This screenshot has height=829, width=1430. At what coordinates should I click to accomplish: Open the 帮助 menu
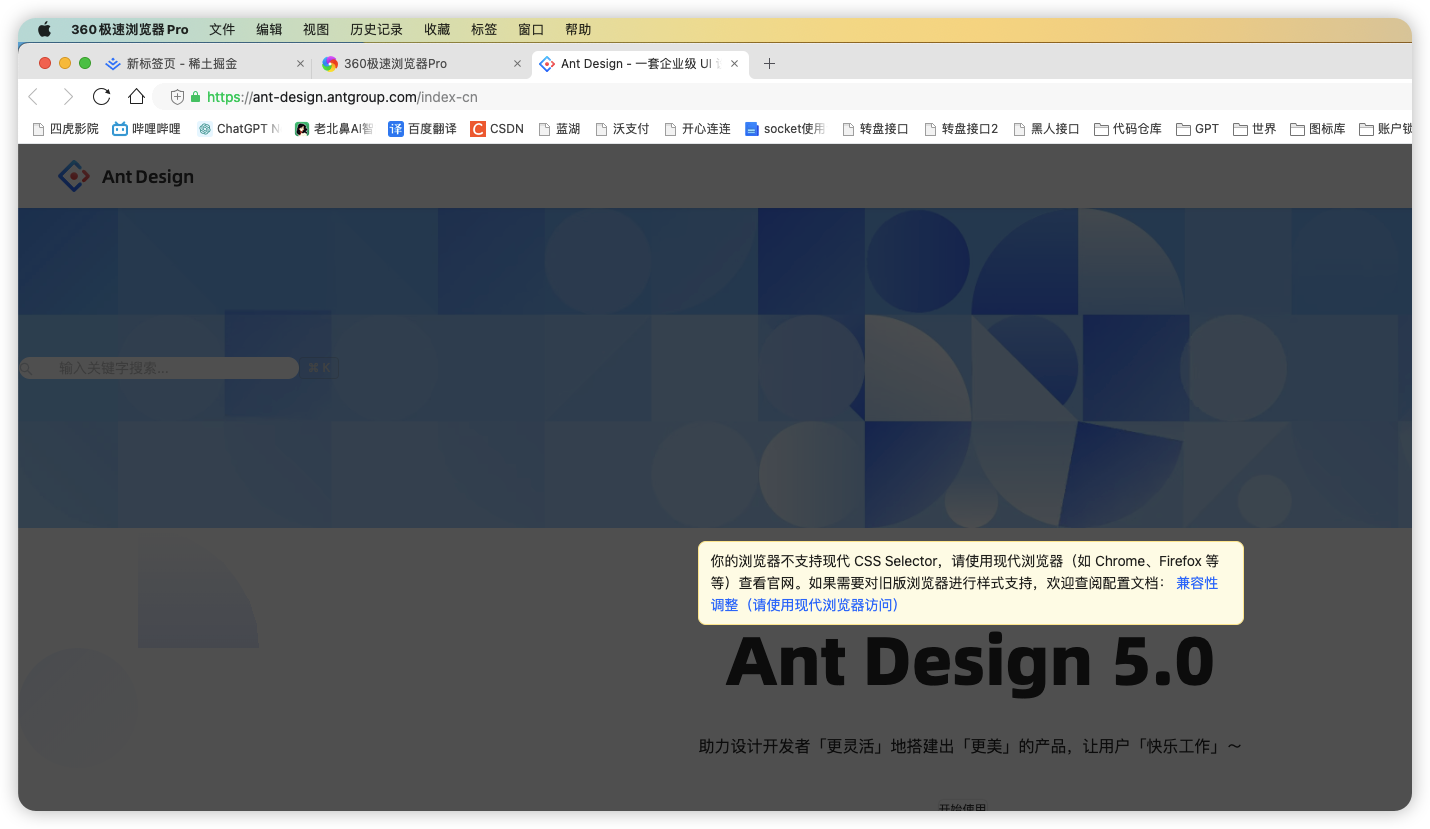click(x=578, y=29)
